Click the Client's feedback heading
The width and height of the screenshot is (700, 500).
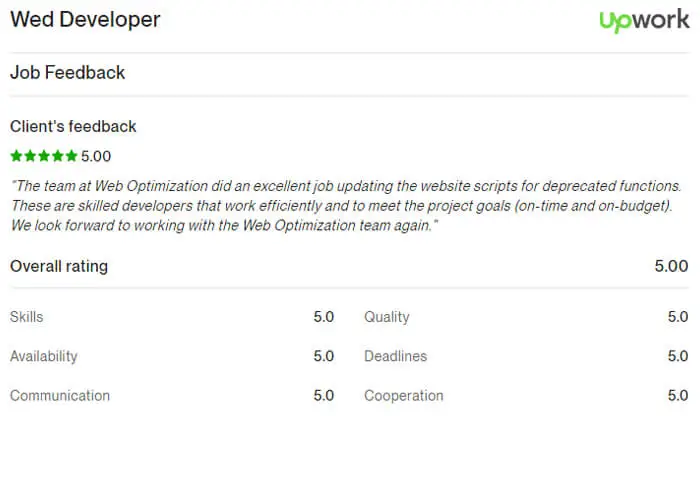(x=73, y=126)
